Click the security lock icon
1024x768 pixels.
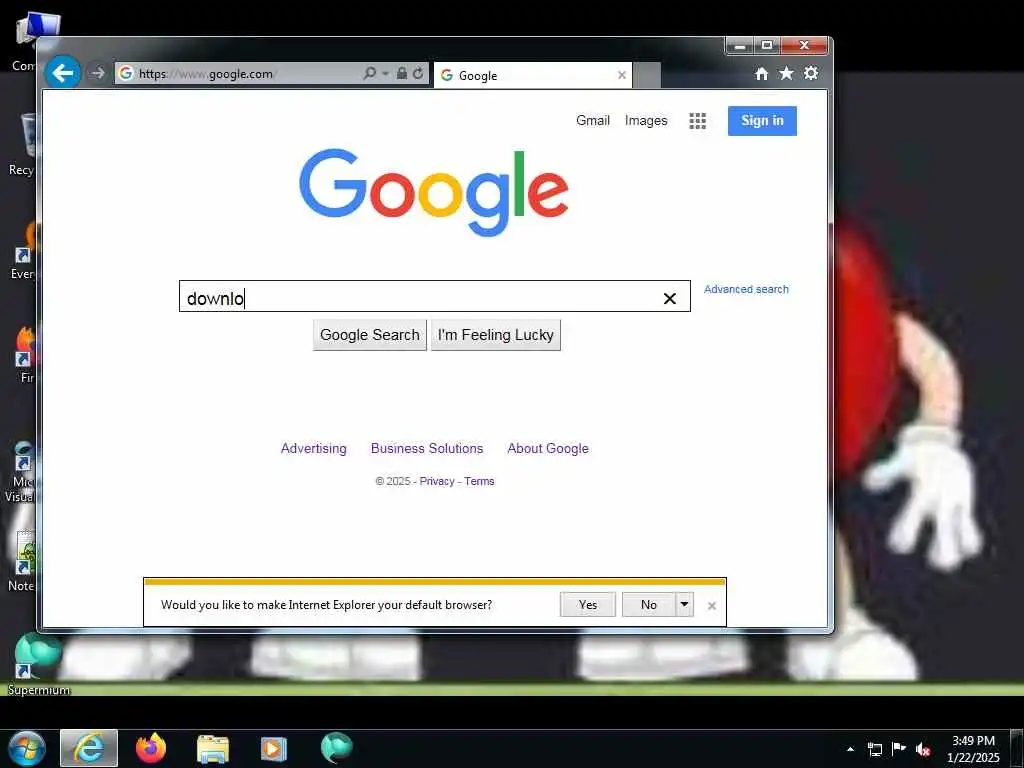point(402,73)
